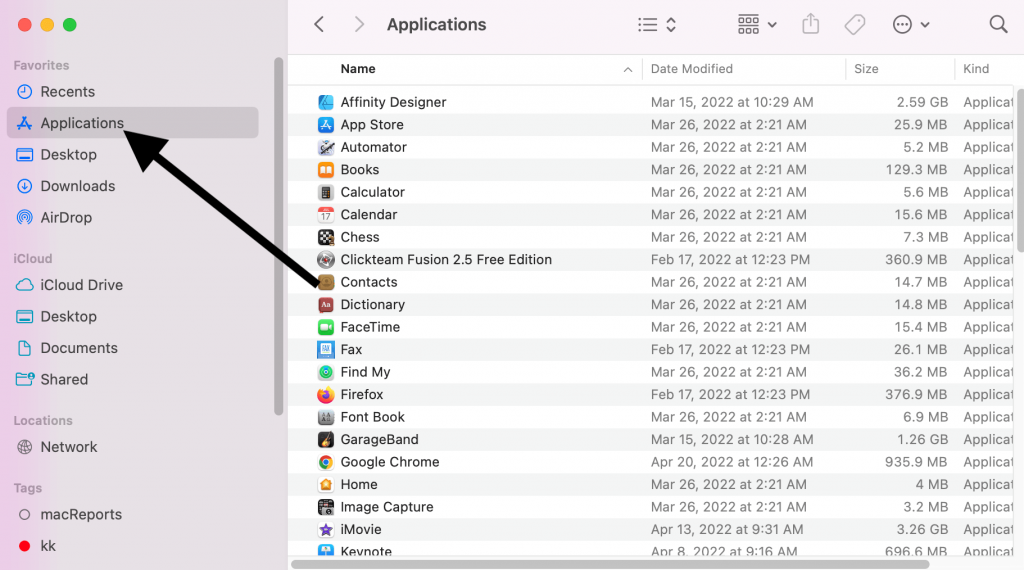Toggle sort direction arrow in Name column
1024x570 pixels.
point(628,69)
